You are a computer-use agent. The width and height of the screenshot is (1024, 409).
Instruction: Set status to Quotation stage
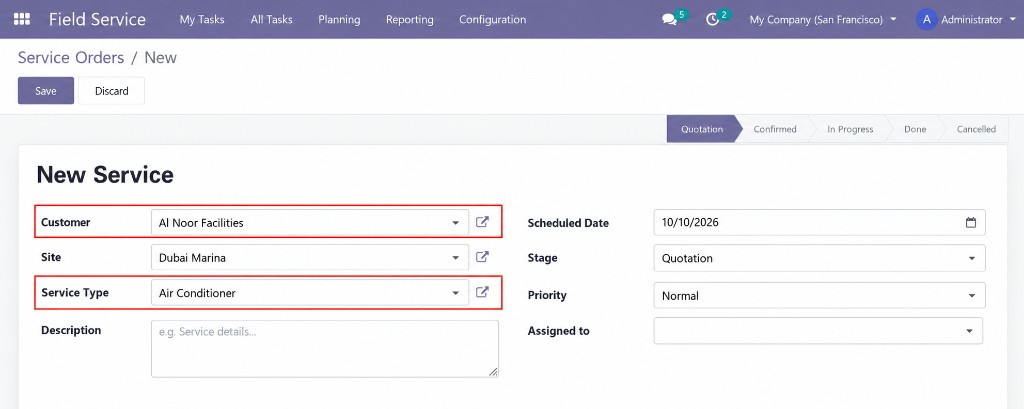(x=702, y=129)
